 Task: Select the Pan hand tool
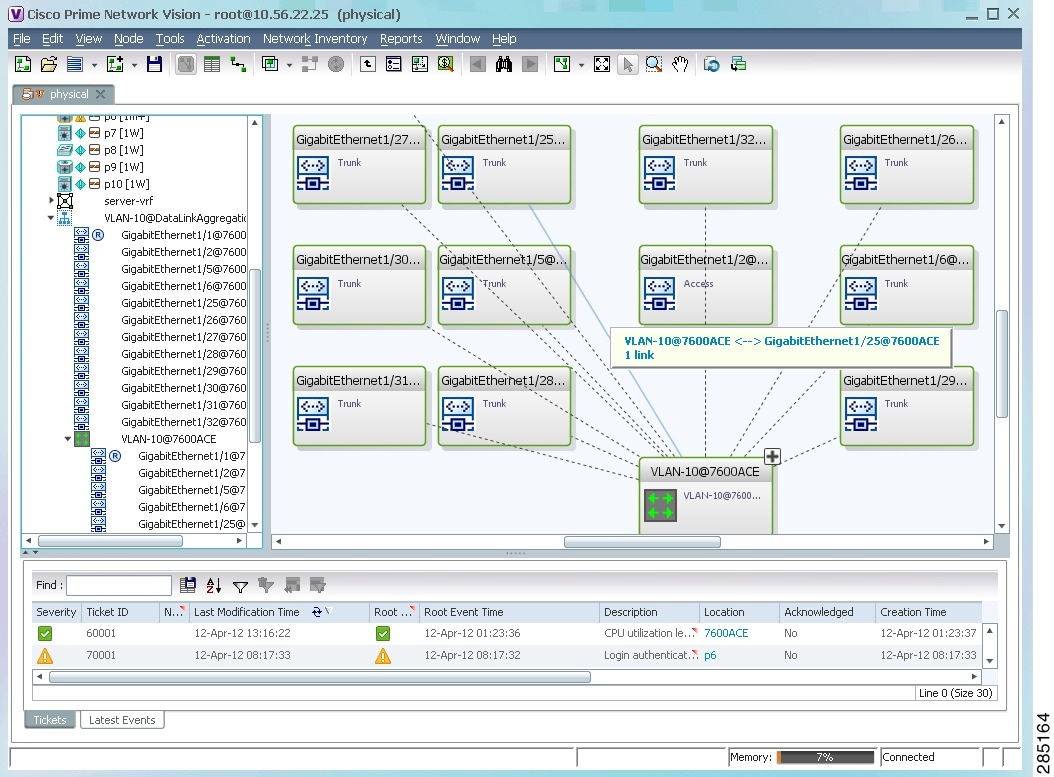click(680, 65)
